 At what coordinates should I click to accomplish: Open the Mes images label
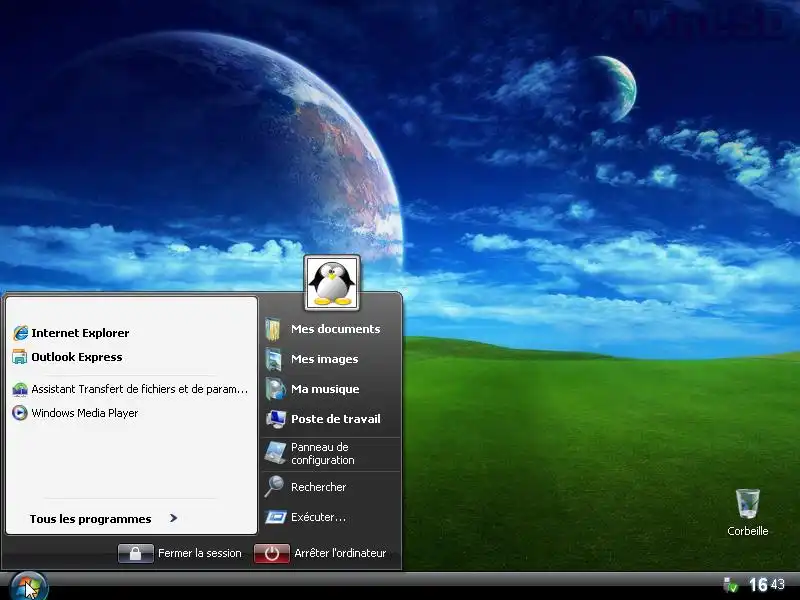coord(324,359)
